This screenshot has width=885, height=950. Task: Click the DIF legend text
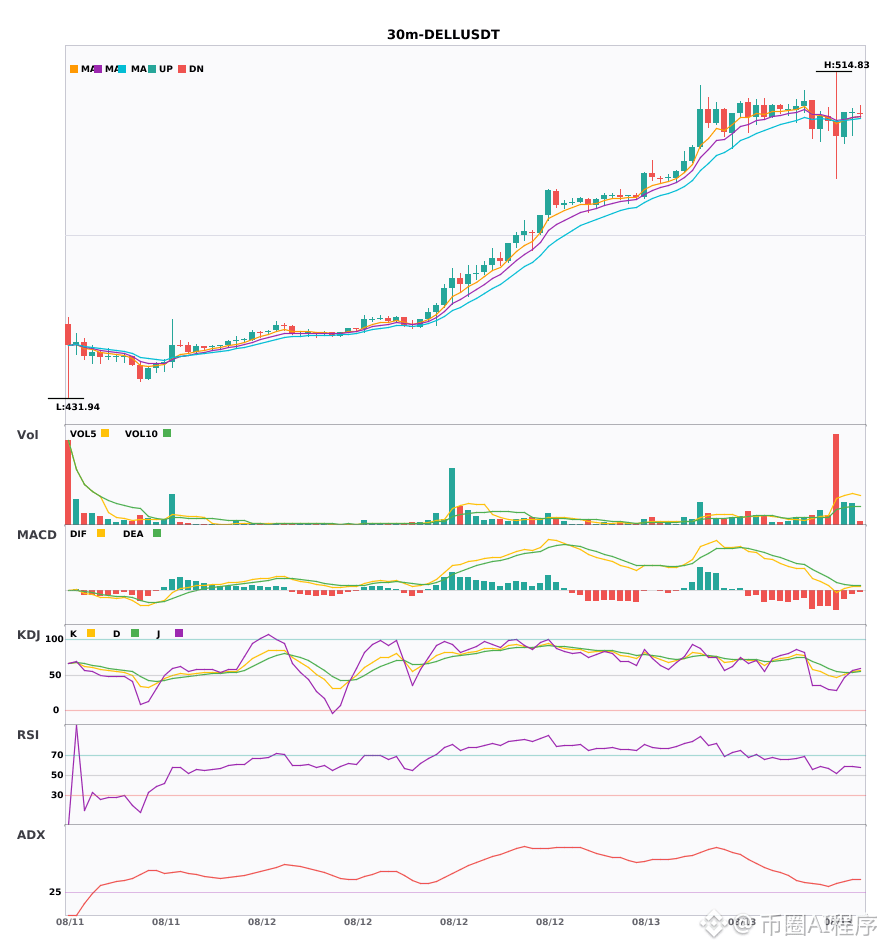point(78,534)
